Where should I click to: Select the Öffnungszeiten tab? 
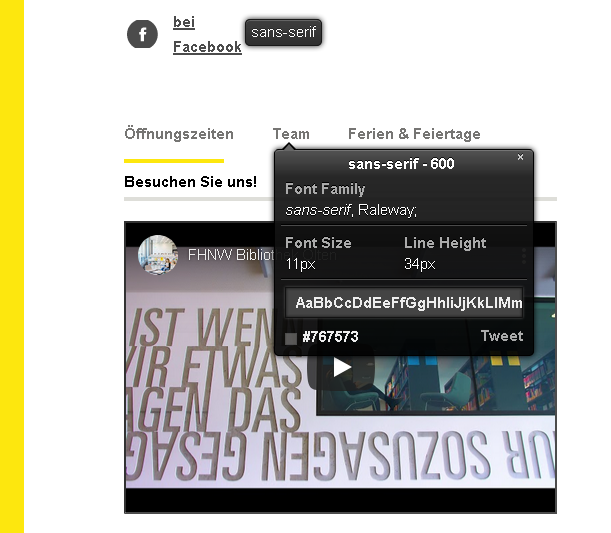[x=179, y=134]
